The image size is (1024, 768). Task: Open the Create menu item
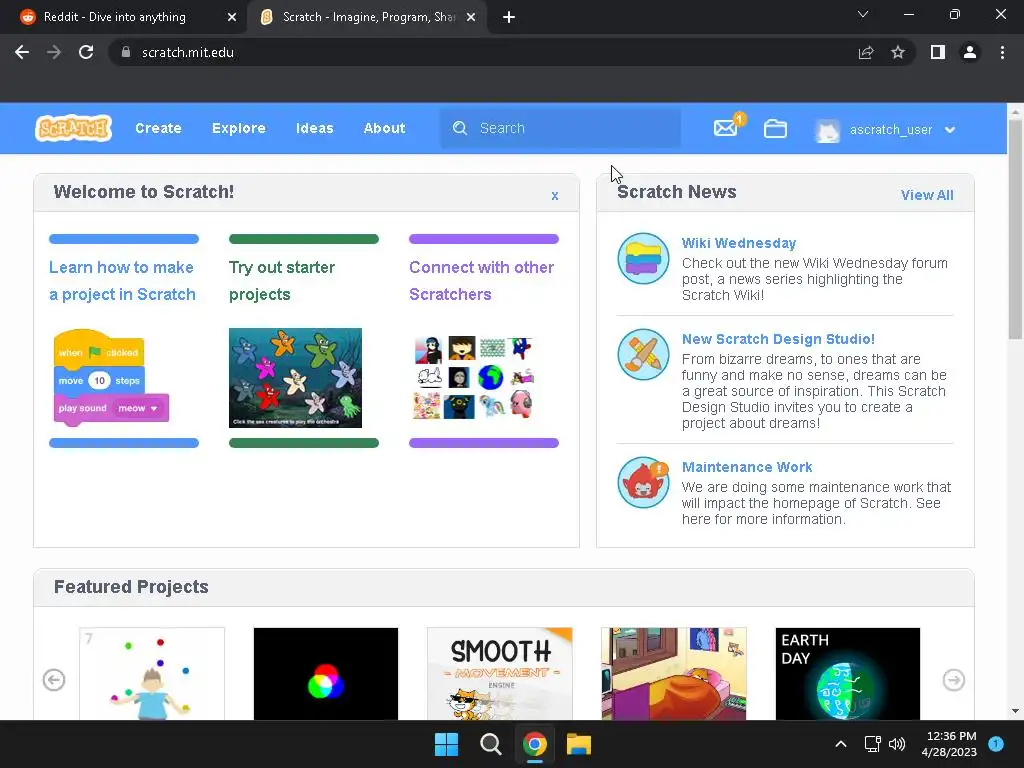click(158, 128)
